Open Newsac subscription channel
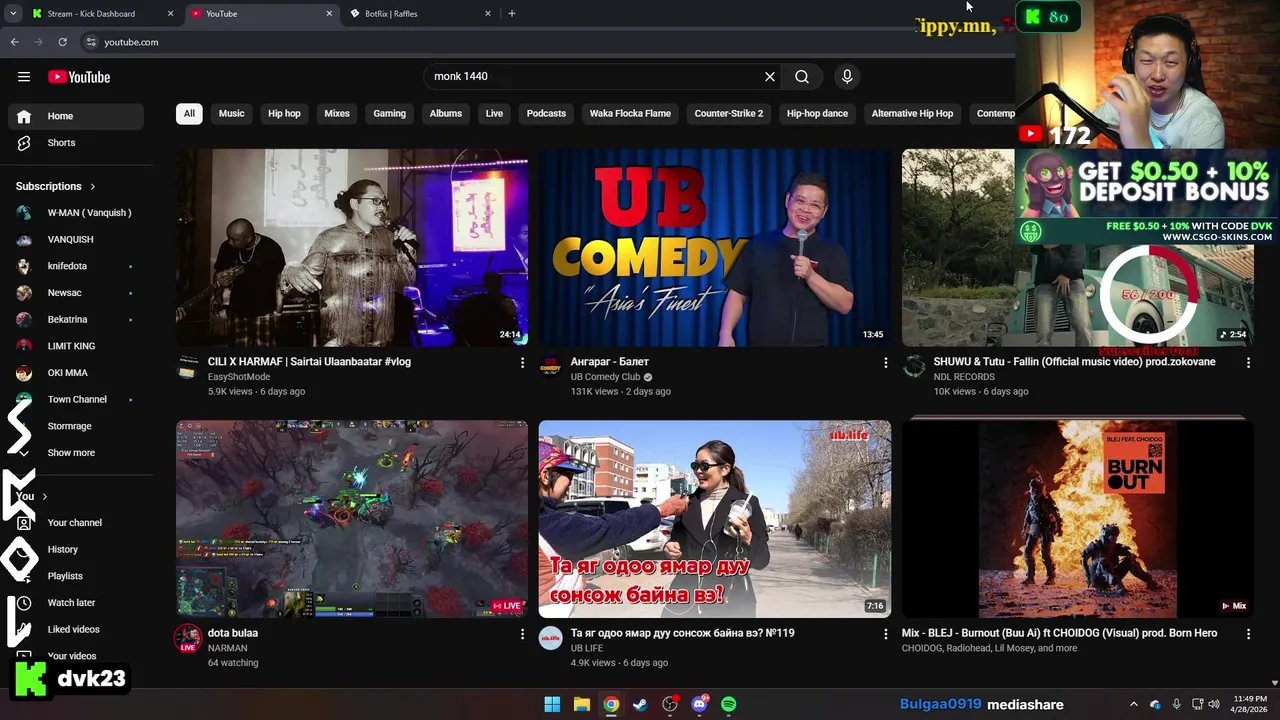The image size is (1280, 720). click(x=76, y=293)
